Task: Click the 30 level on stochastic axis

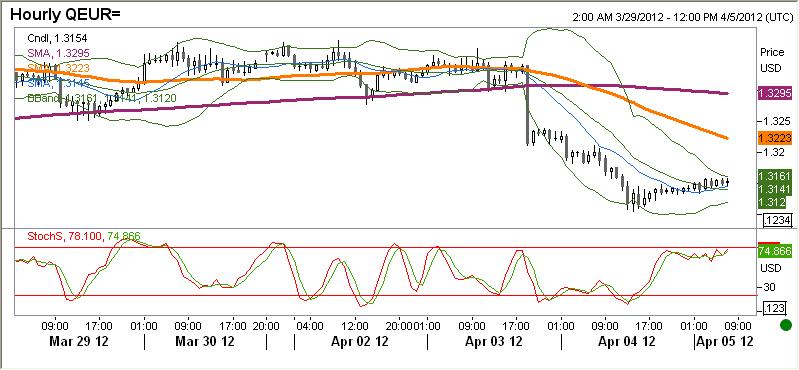Action: coord(769,287)
